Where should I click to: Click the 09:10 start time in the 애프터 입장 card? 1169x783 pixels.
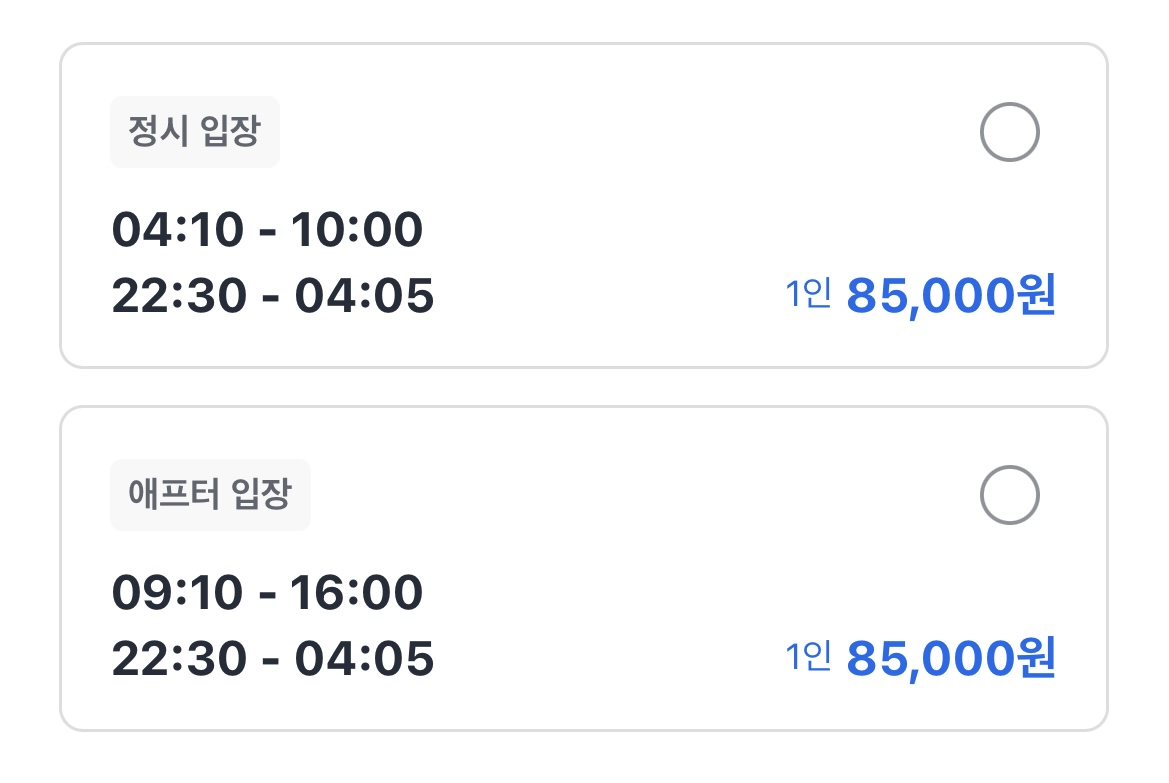(x=177, y=593)
